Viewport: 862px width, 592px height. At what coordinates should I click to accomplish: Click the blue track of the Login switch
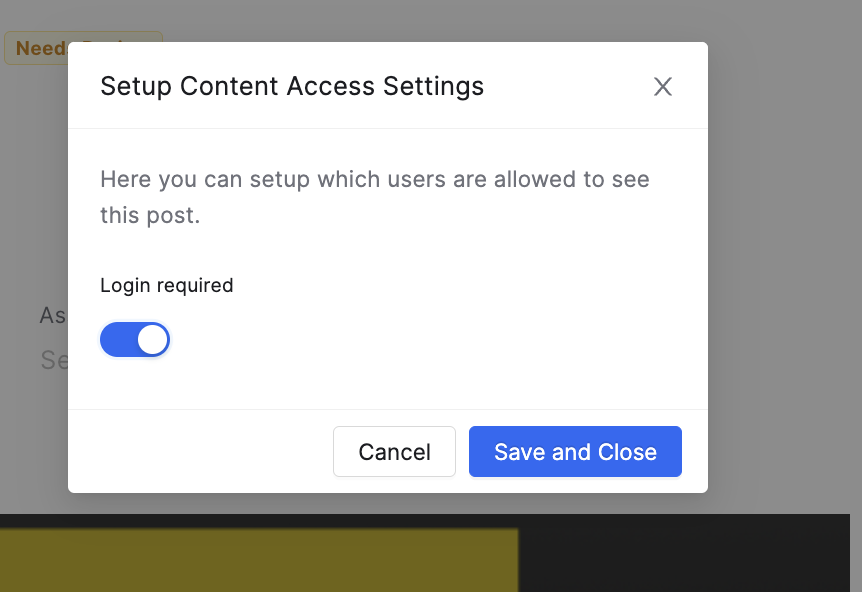coord(118,340)
